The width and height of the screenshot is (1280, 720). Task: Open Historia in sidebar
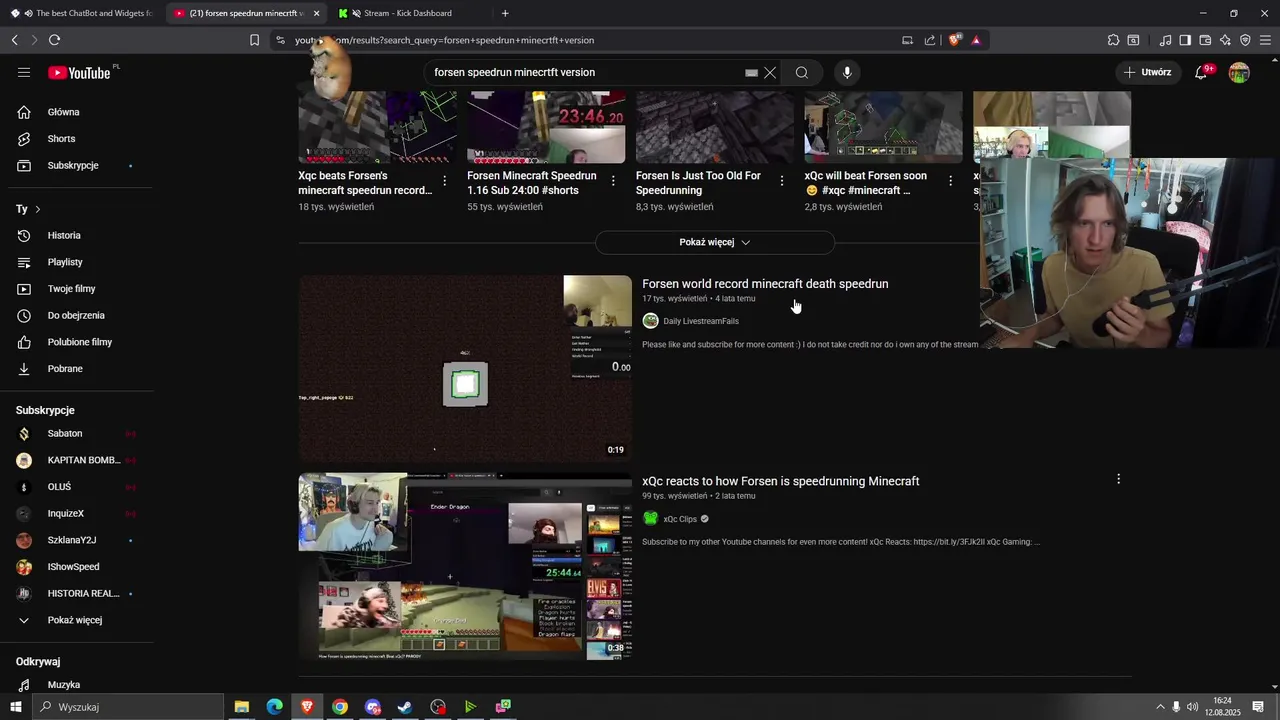(80, 235)
